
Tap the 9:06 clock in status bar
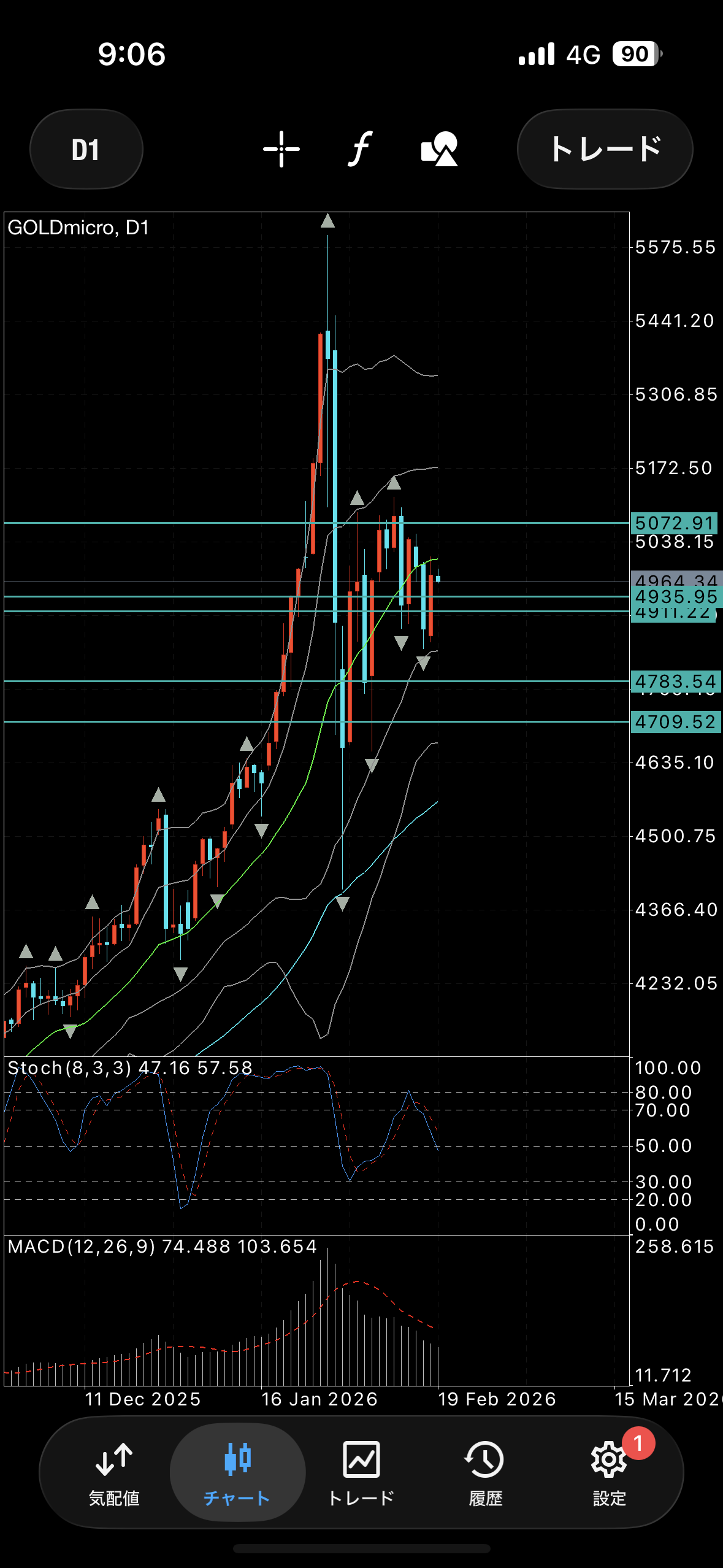pyautogui.click(x=132, y=54)
